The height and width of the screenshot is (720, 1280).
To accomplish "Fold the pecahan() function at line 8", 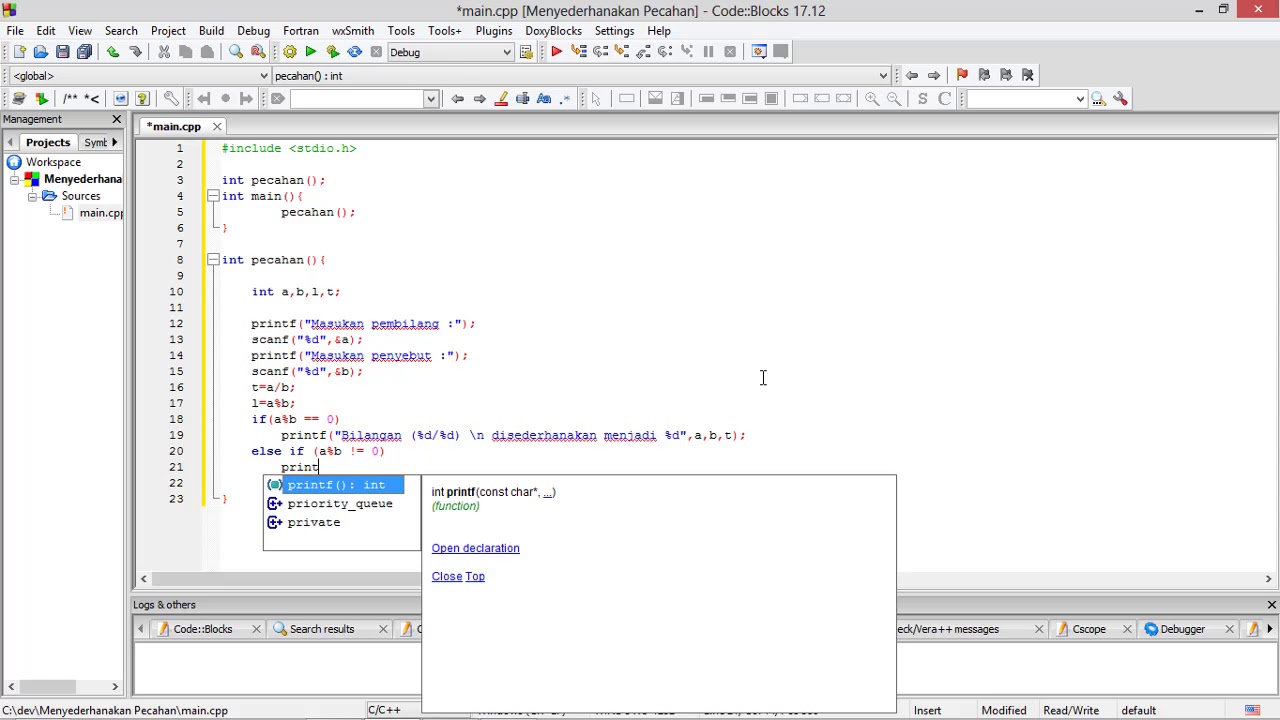I will 213,260.
